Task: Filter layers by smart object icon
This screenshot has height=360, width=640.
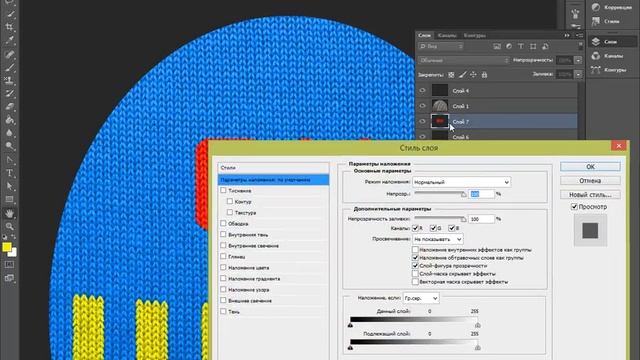Action: point(545,47)
